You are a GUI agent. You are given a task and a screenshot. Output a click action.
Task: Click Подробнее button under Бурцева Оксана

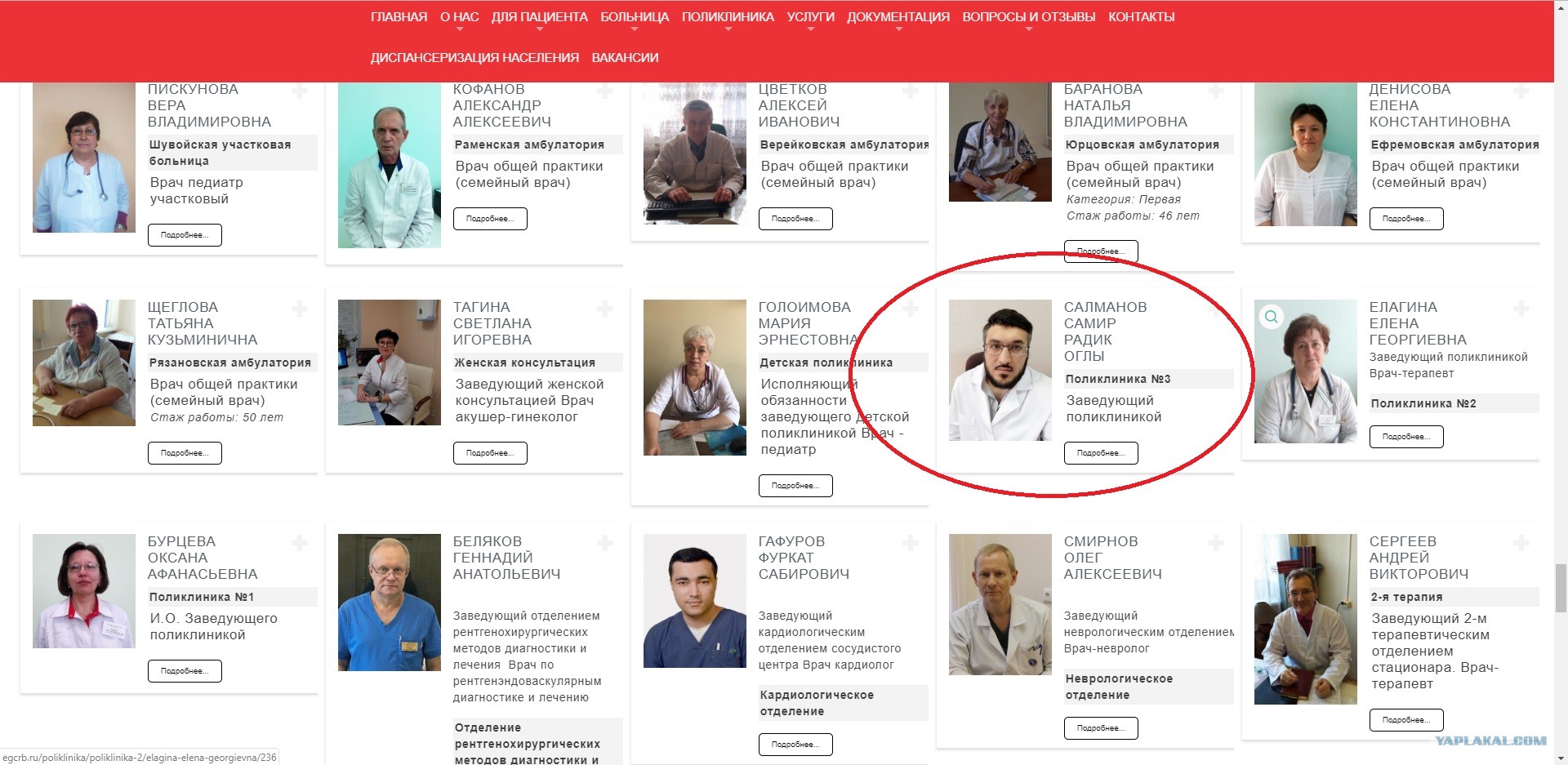click(185, 671)
